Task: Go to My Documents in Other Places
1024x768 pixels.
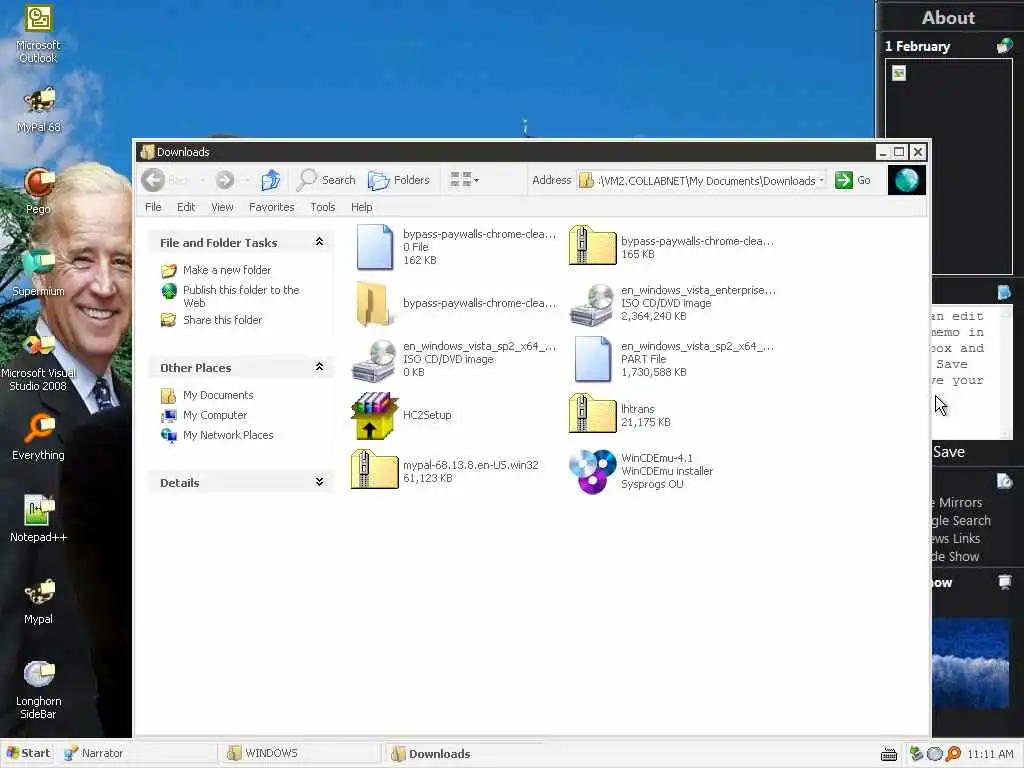Action: click(217, 395)
